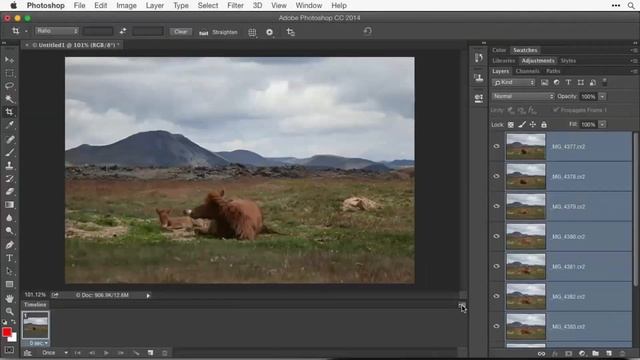Open the Fill slider dropdown arrow

602,124
